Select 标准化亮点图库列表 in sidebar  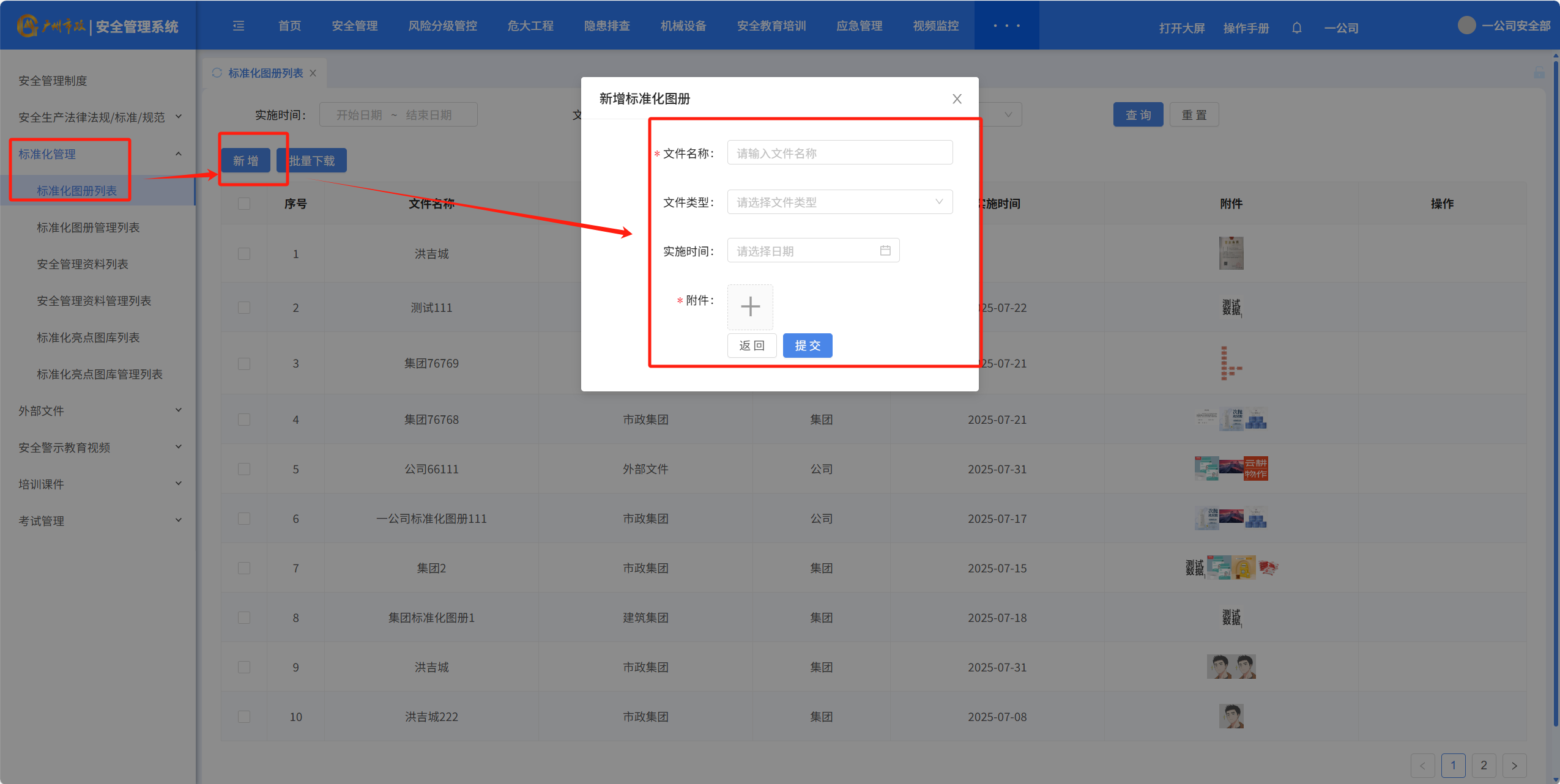88,338
